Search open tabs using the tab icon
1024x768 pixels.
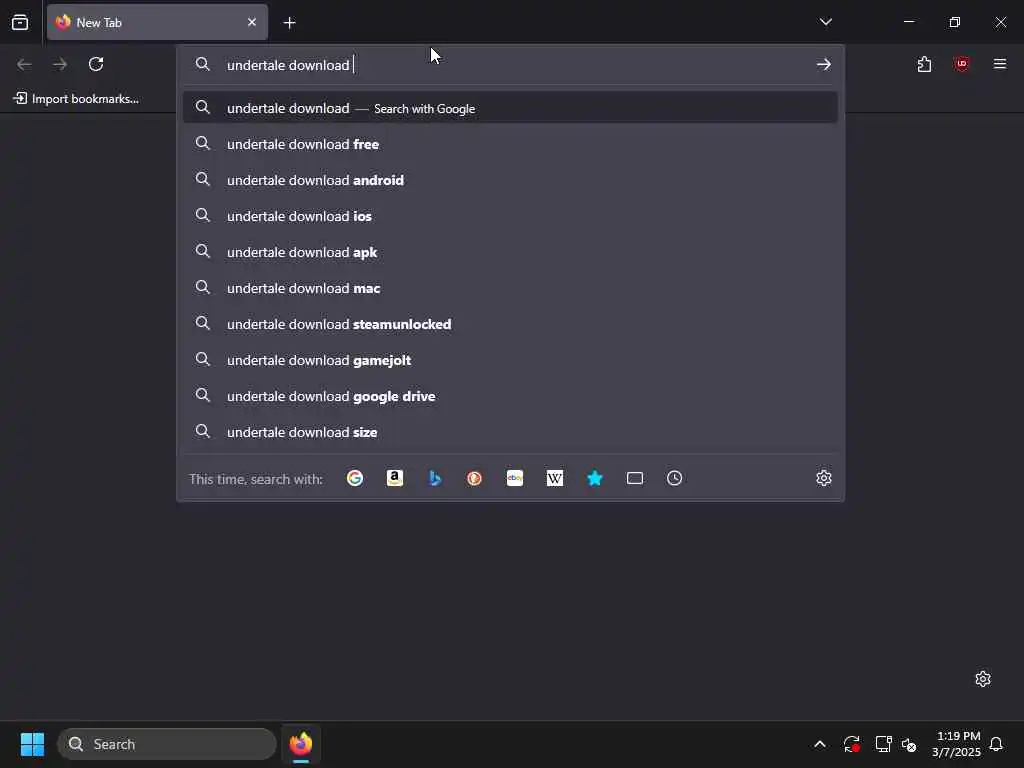pos(635,478)
